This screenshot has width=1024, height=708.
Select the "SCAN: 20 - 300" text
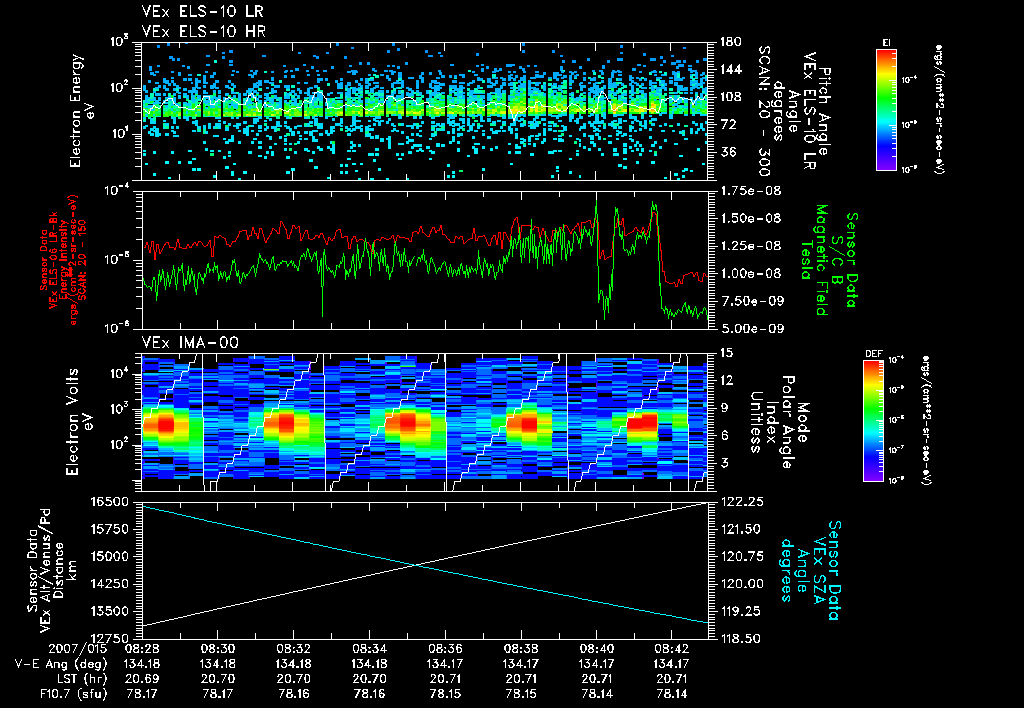pos(763,110)
